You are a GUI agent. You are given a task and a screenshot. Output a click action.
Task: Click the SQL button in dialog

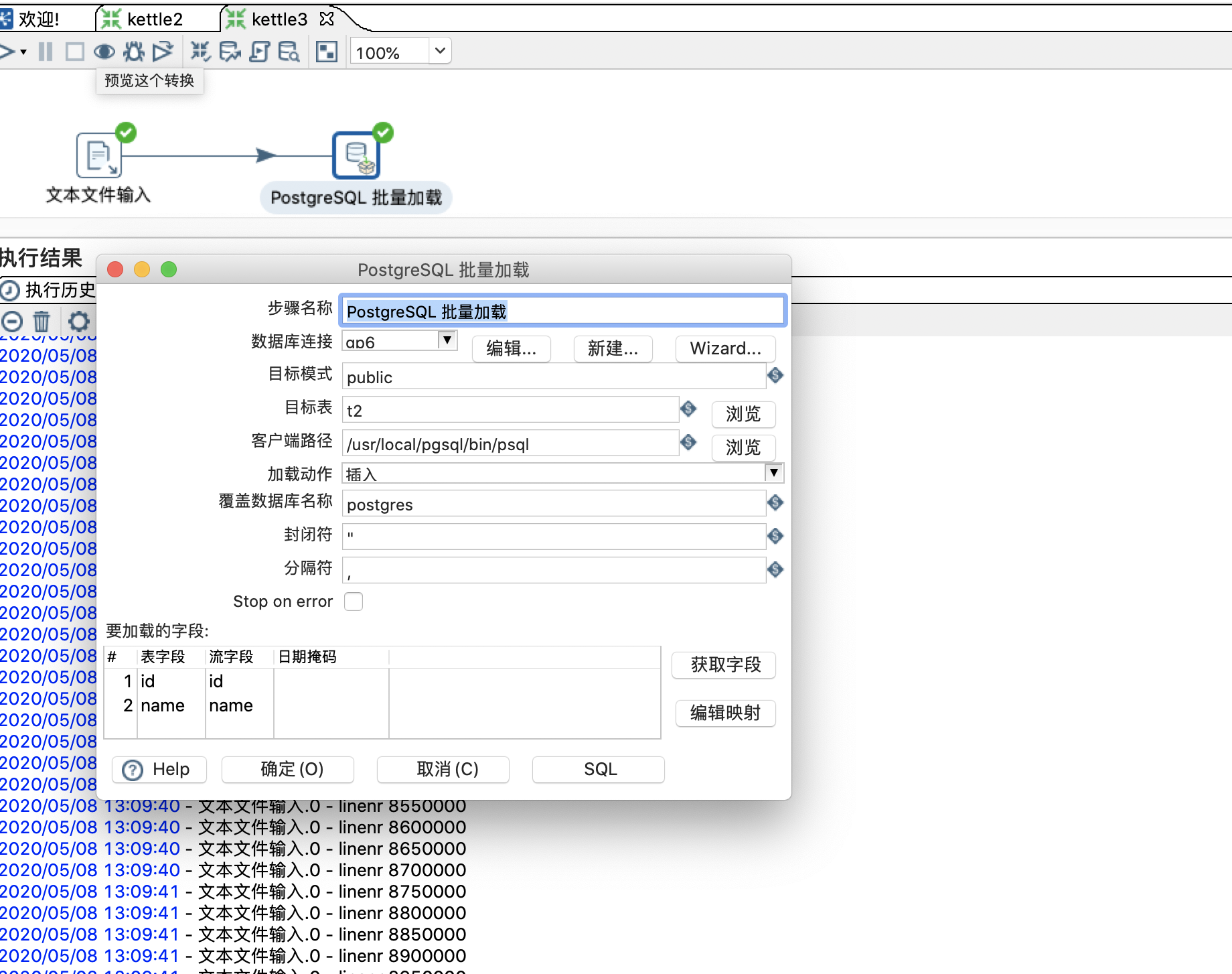599,769
